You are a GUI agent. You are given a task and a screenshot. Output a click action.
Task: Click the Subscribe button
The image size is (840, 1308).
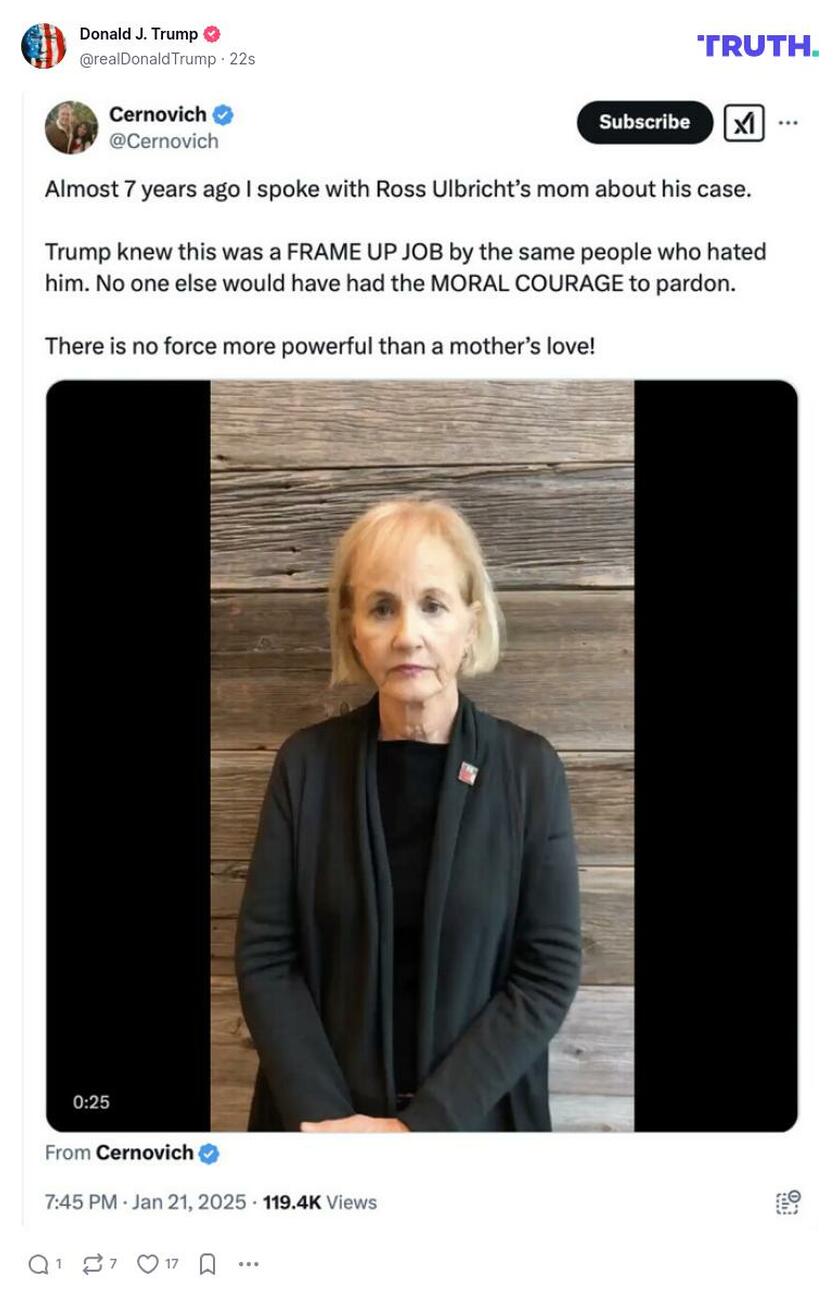point(645,122)
